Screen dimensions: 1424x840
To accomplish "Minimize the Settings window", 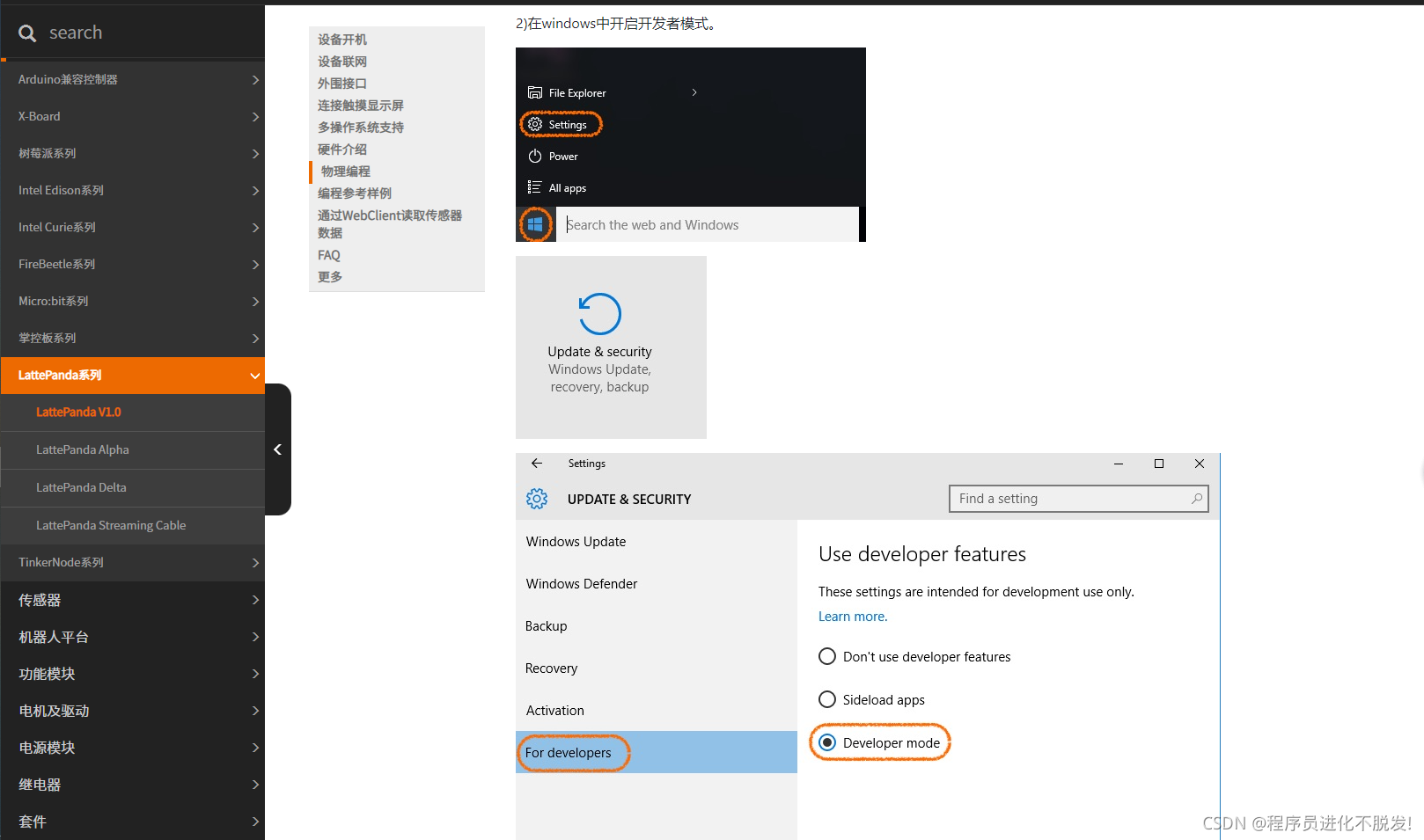I will click(x=1119, y=464).
